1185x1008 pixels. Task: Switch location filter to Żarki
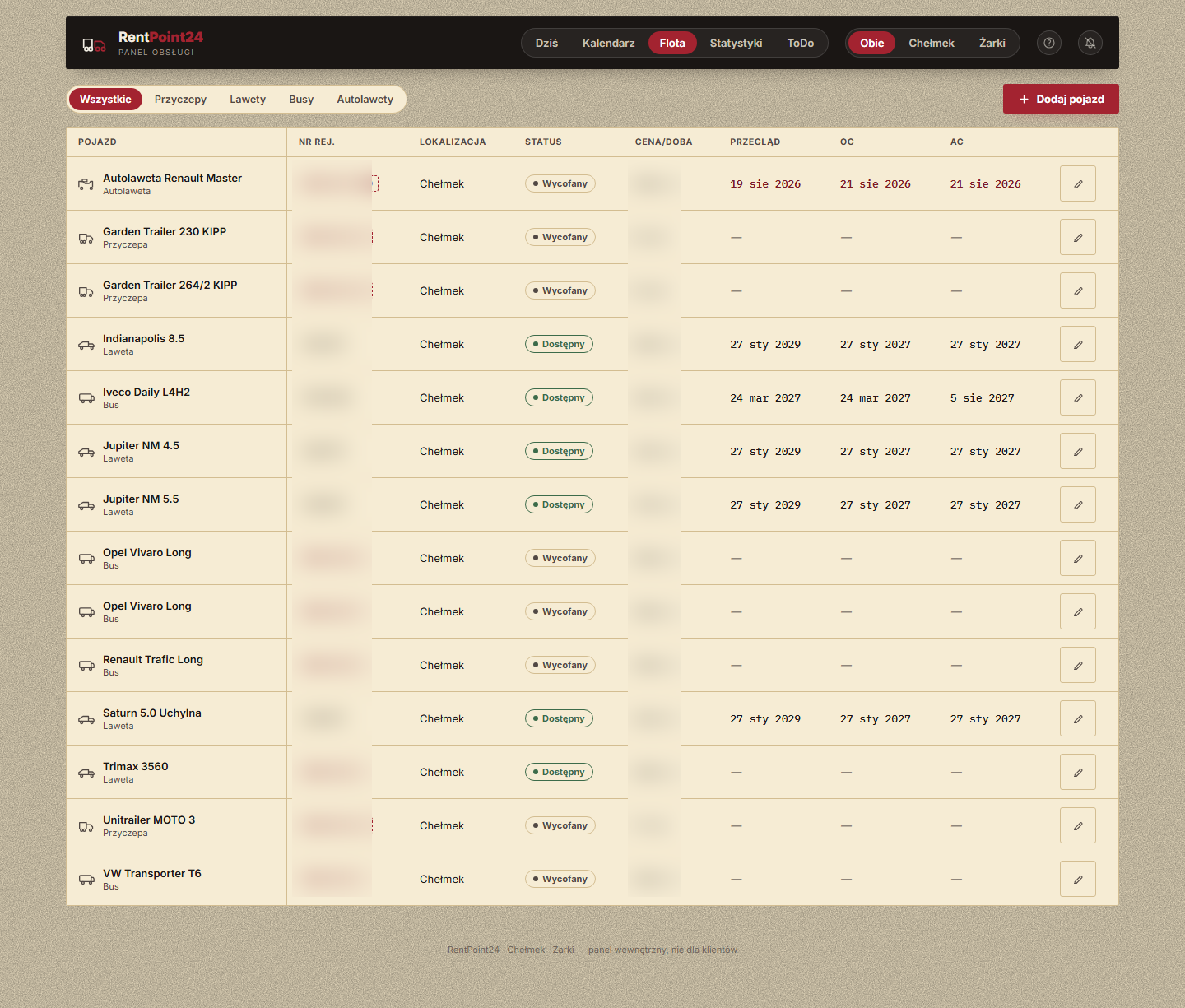[992, 43]
